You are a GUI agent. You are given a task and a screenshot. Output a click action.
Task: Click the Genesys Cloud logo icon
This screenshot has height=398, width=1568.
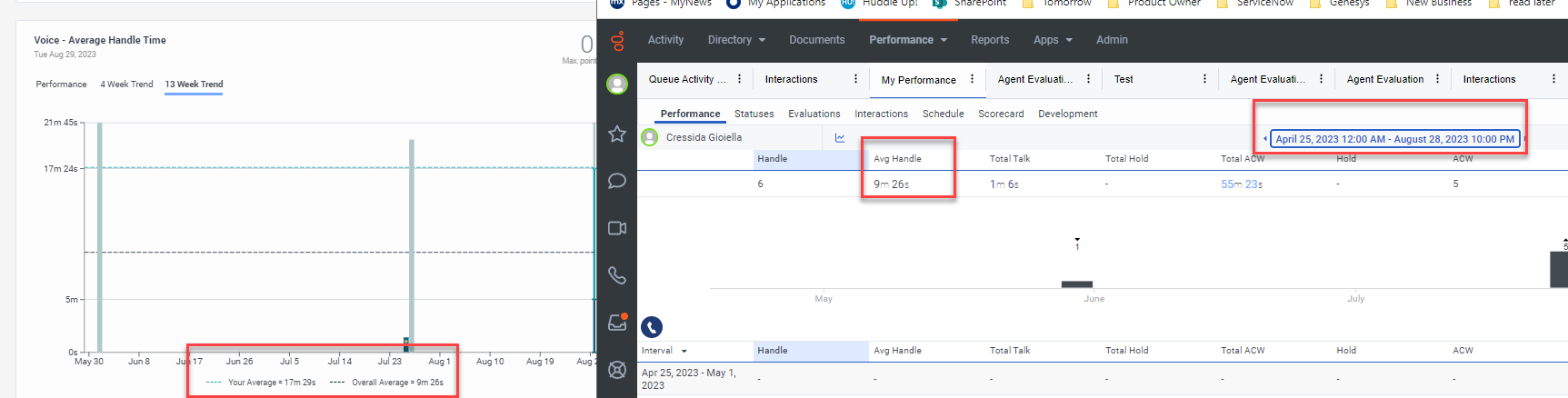click(x=617, y=40)
